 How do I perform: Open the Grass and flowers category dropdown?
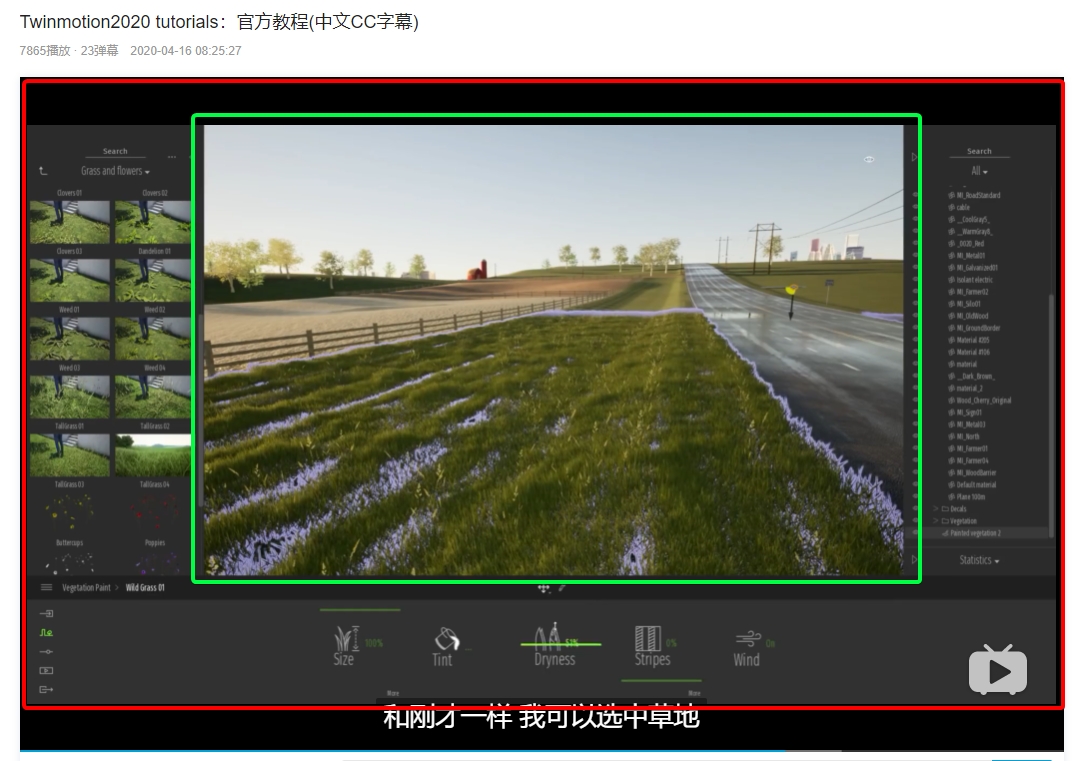[115, 171]
